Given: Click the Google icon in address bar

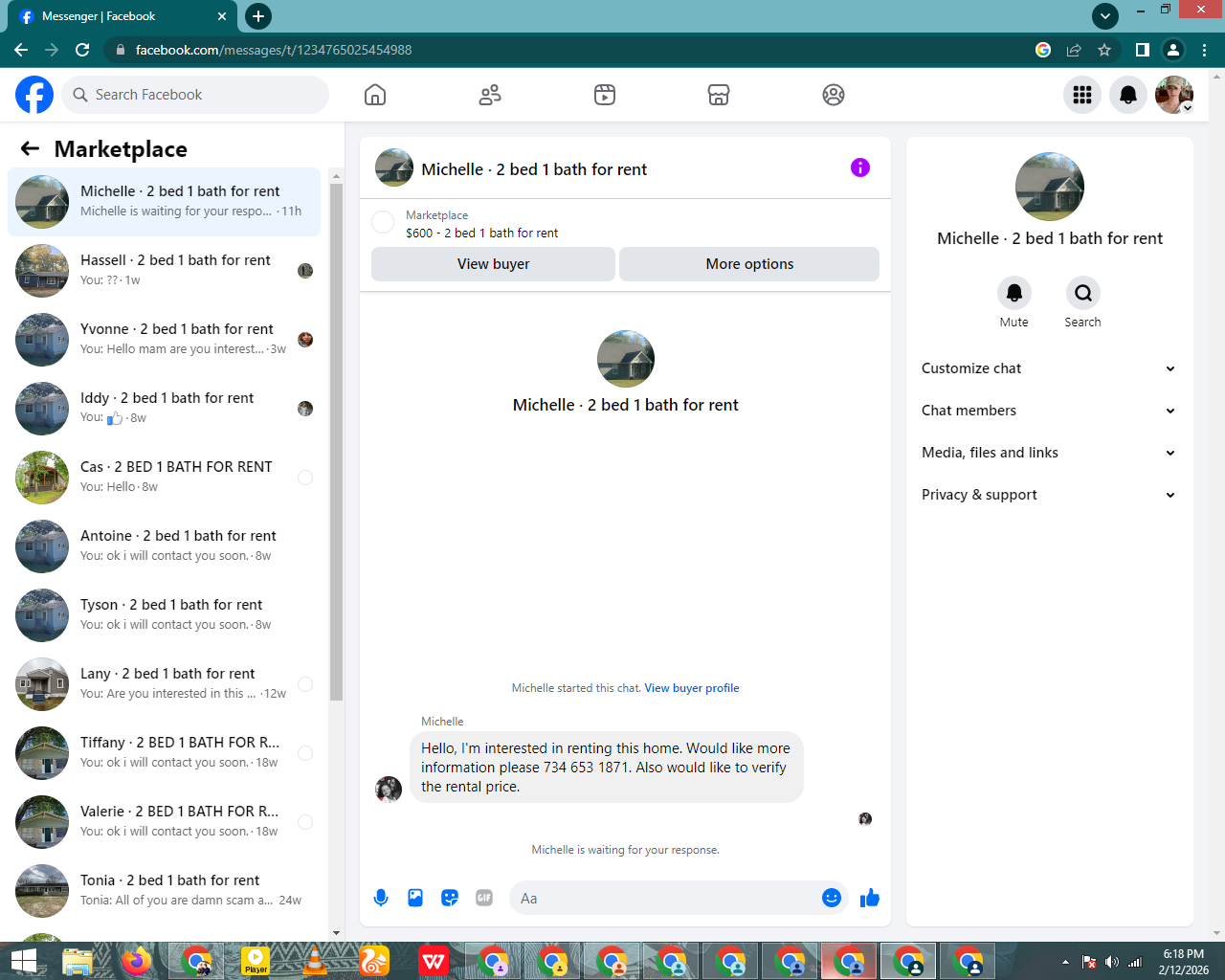Looking at the screenshot, I should coord(1043,50).
